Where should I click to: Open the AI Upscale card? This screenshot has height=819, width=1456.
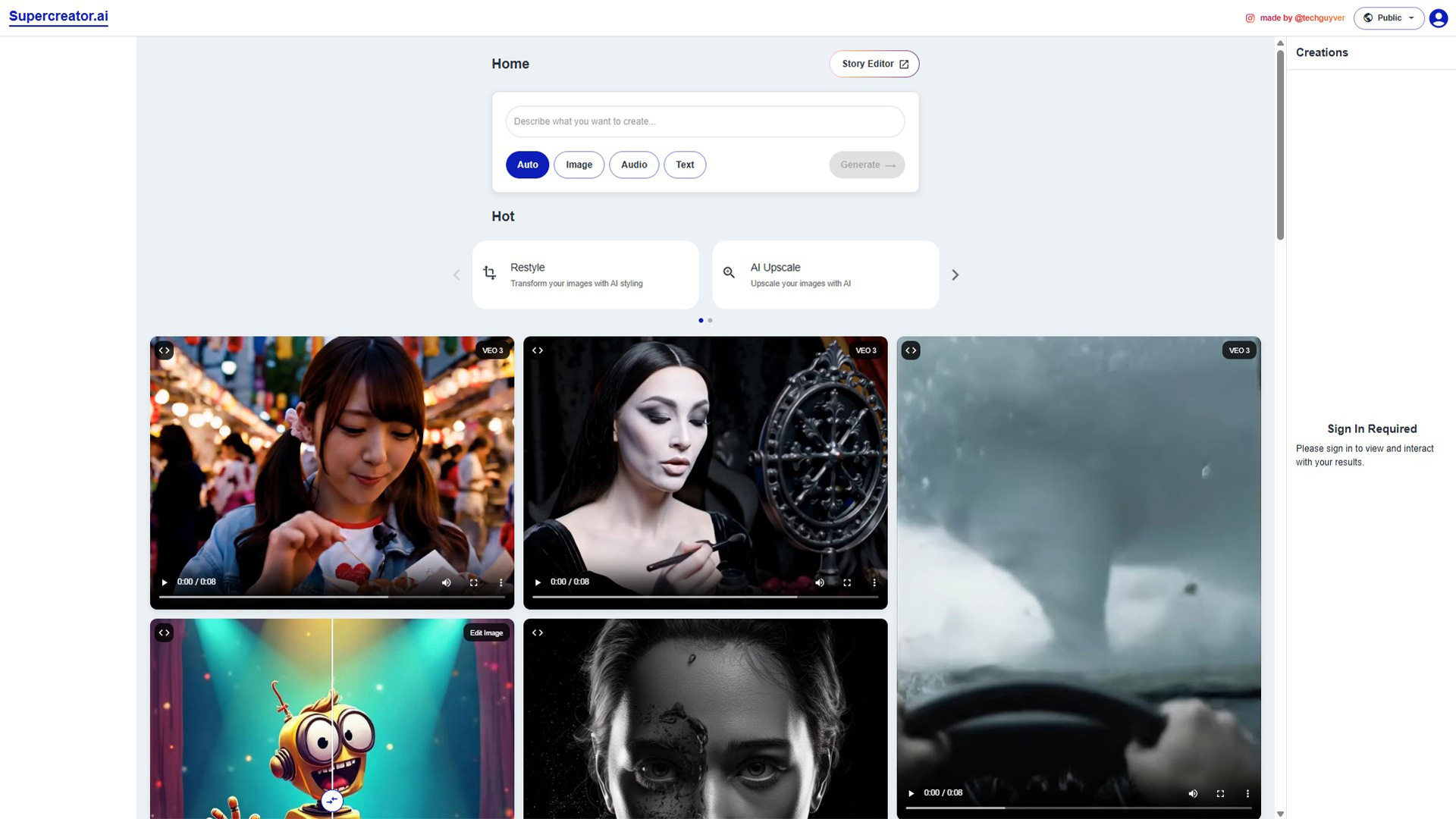[x=825, y=275]
